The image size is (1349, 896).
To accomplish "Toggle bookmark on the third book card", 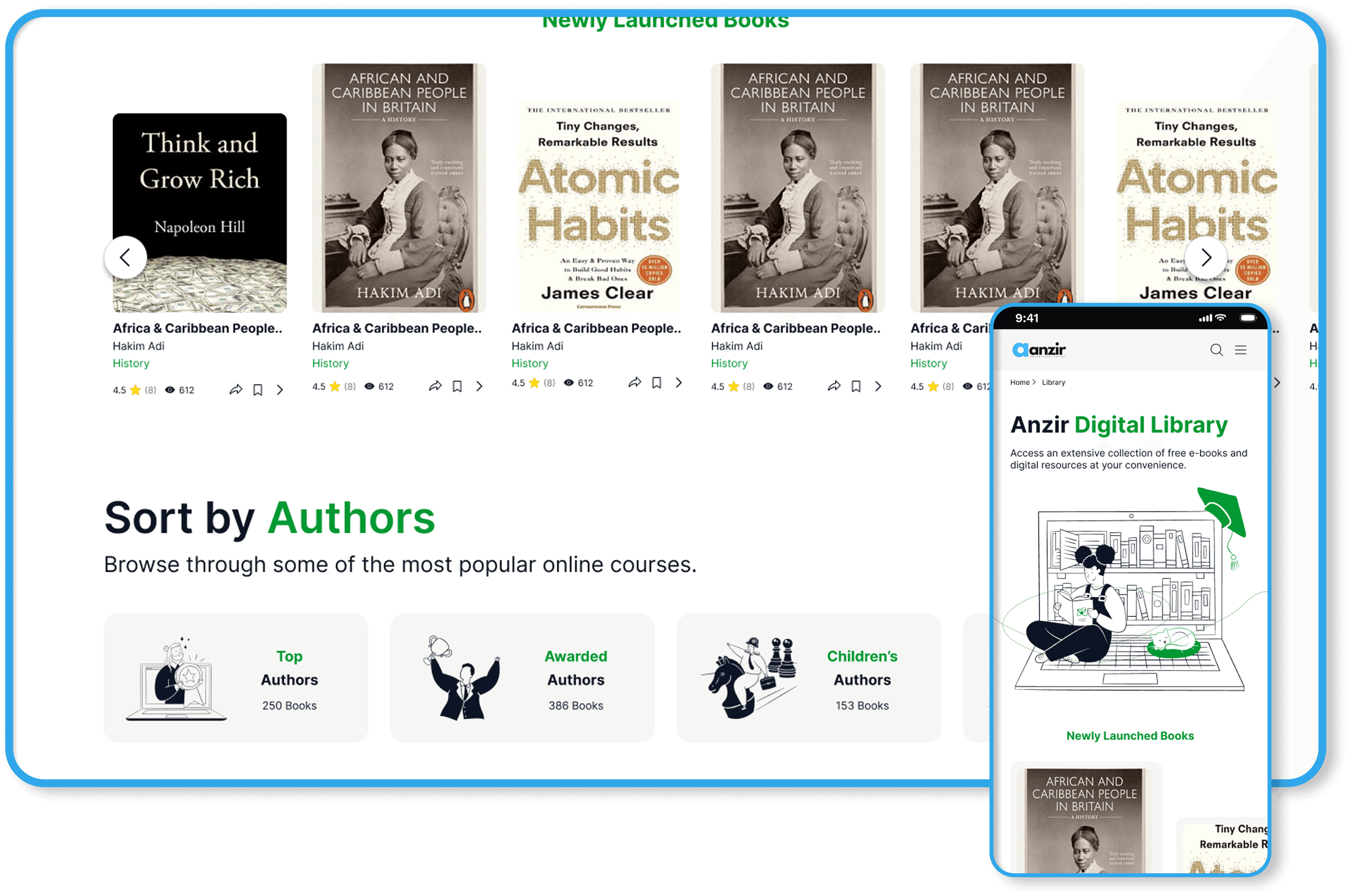I will tap(657, 382).
